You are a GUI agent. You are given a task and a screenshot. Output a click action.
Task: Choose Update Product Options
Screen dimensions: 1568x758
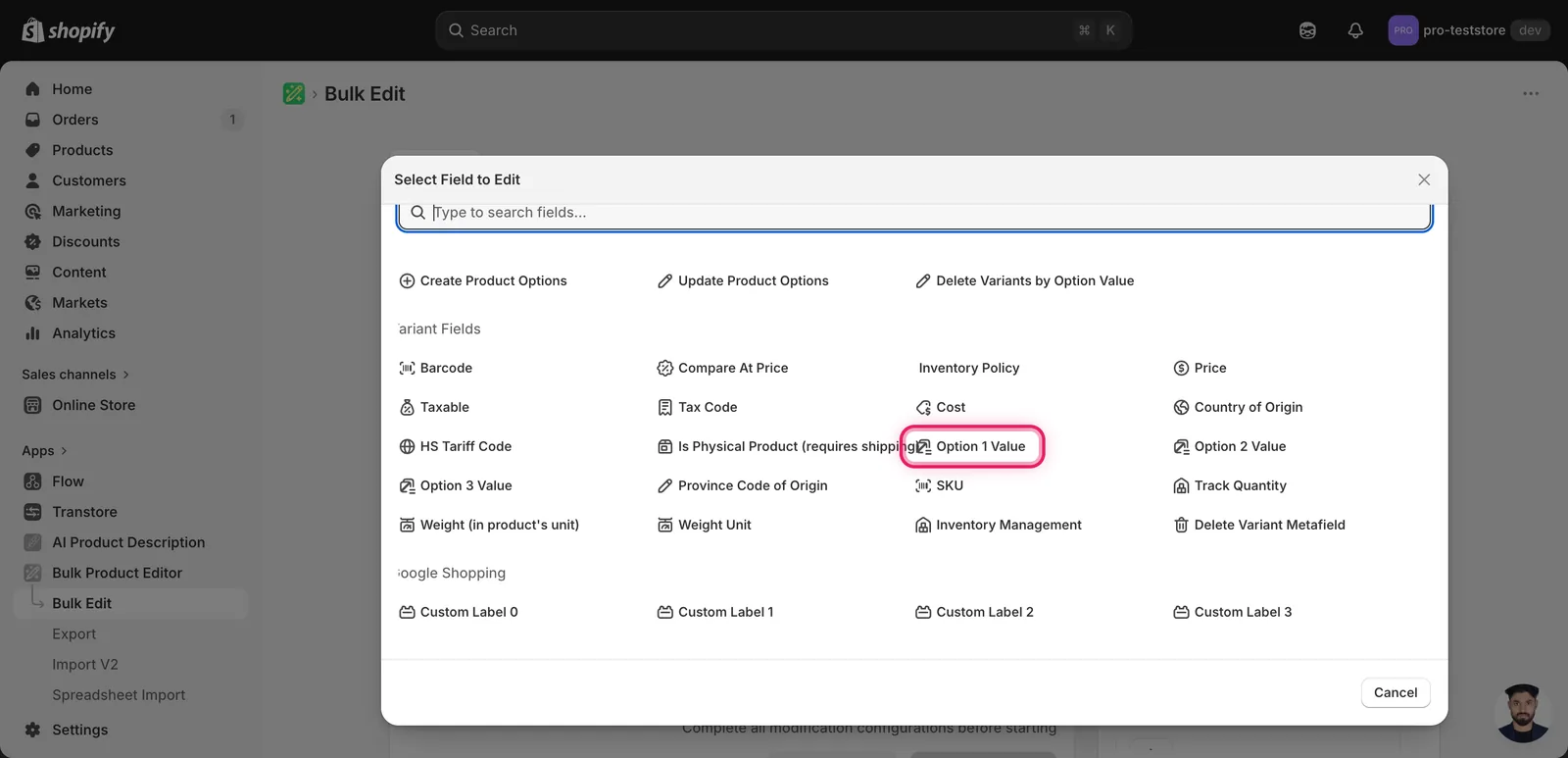coord(743,280)
